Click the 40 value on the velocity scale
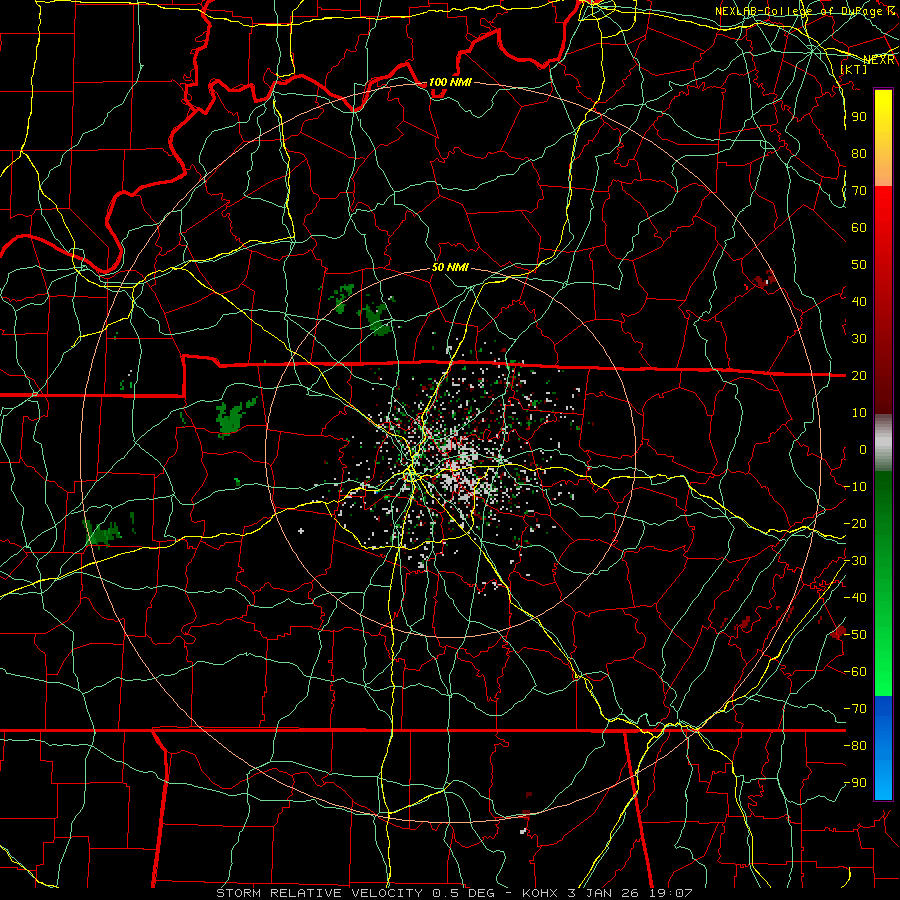 (859, 301)
